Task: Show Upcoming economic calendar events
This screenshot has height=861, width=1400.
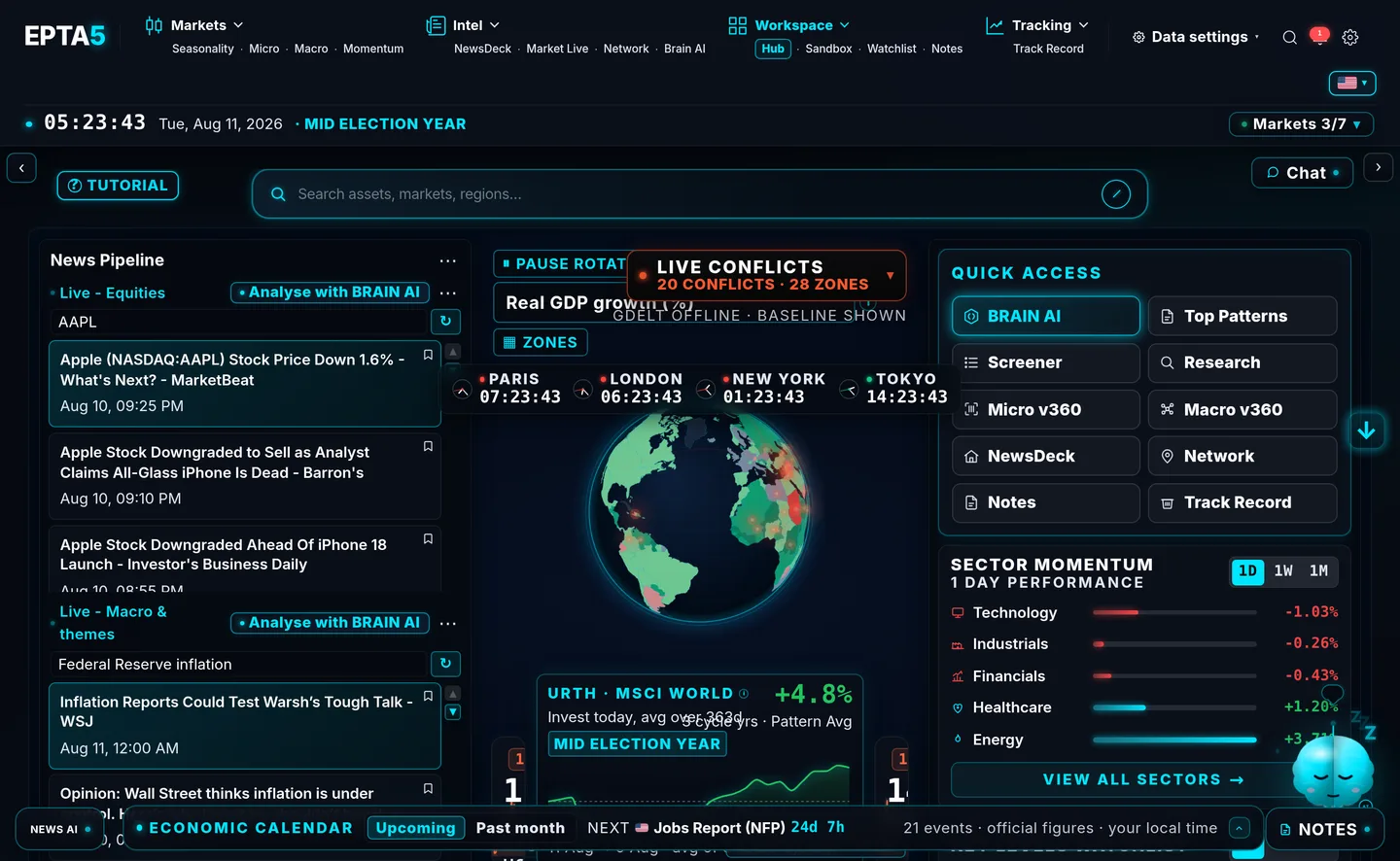Action: point(415,828)
